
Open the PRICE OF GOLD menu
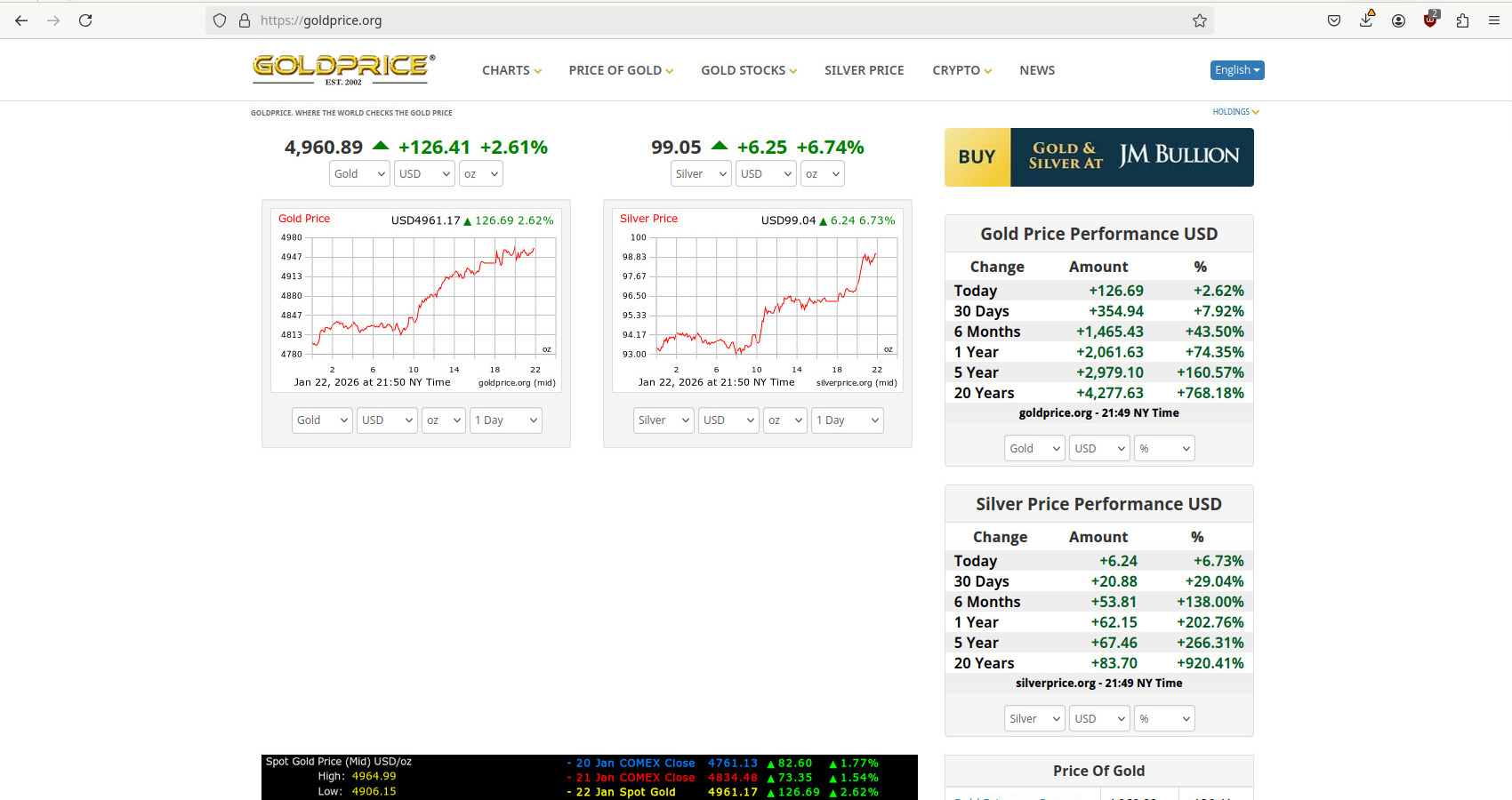tap(621, 70)
